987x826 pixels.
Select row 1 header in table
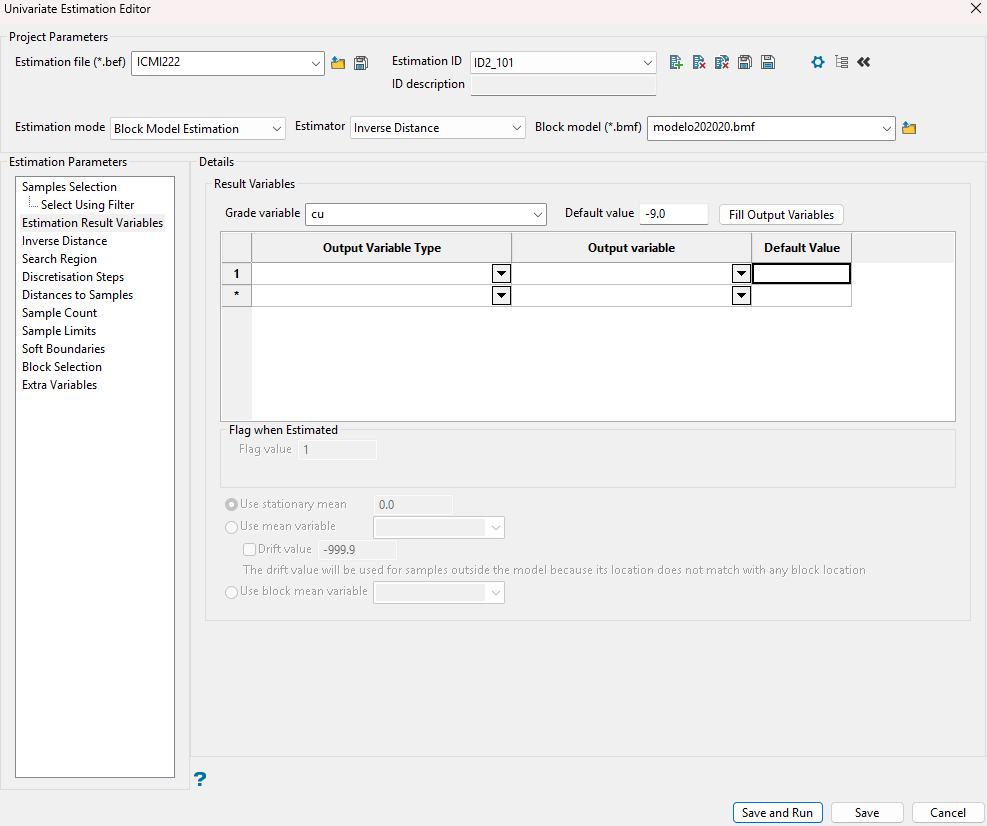(x=237, y=274)
